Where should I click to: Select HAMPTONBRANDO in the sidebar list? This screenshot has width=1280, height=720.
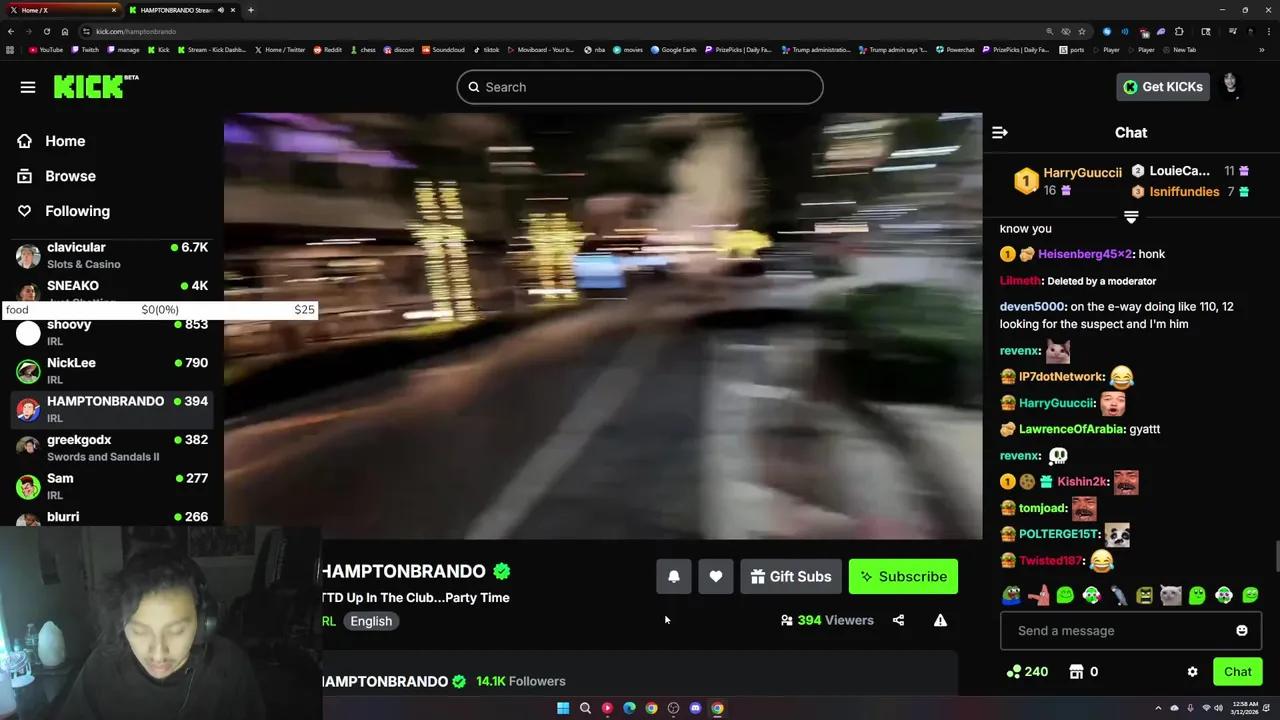[112, 409]
